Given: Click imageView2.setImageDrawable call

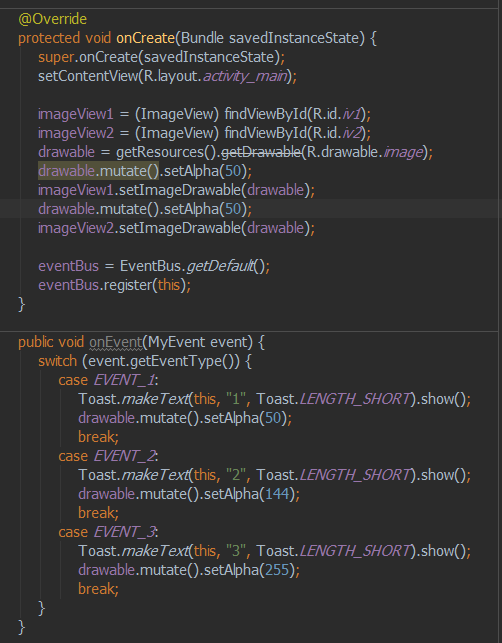Looking at the screenshot, I should pos(176,228).
